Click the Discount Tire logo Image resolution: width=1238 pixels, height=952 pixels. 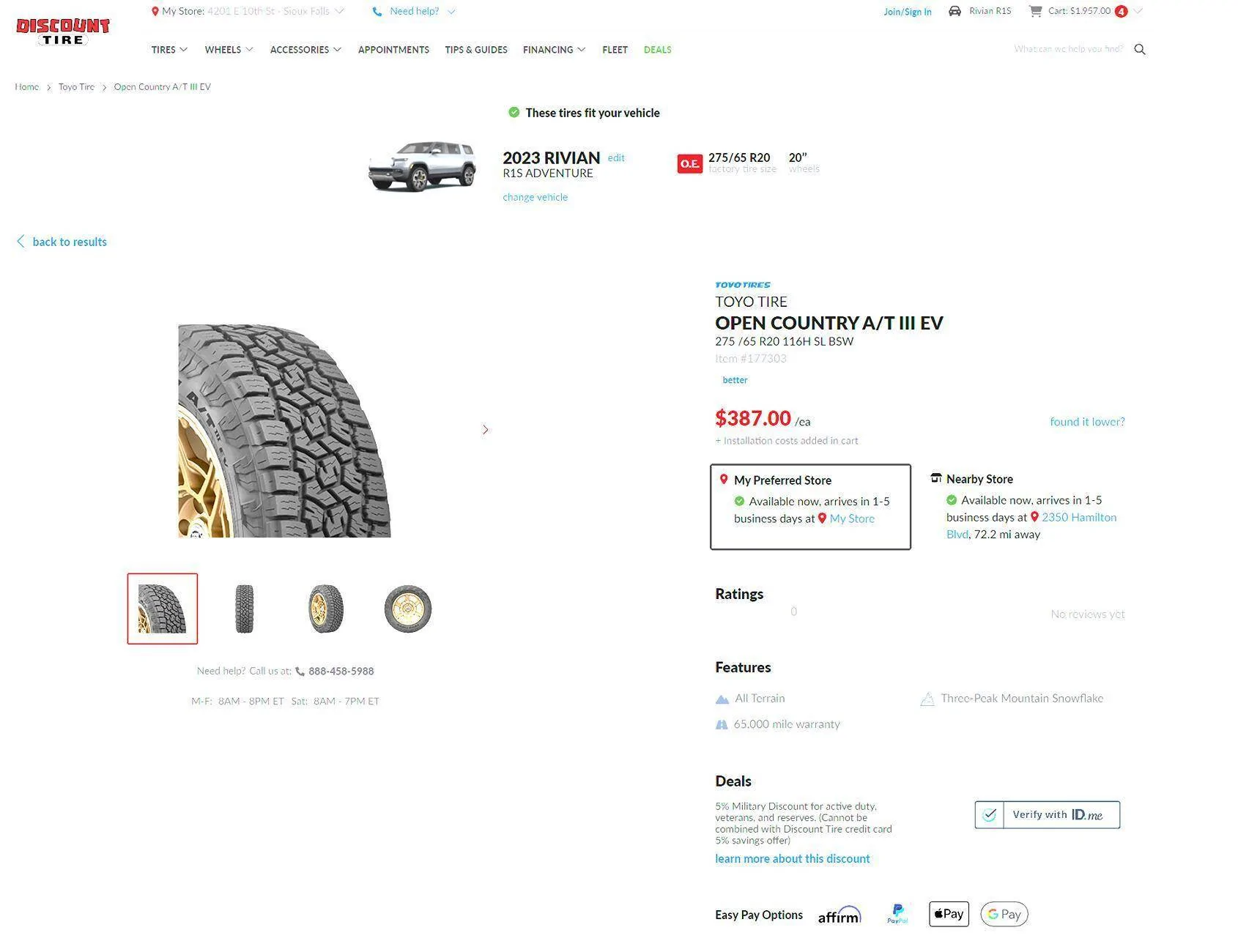63,31
